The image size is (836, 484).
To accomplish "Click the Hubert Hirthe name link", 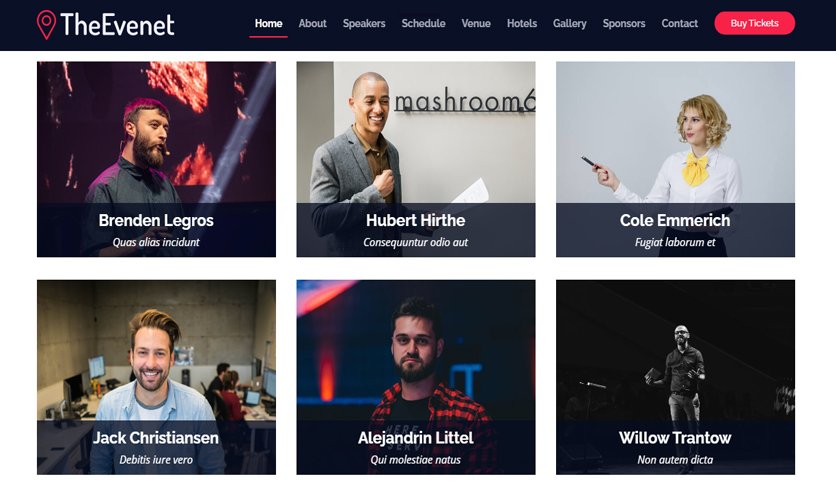I will coord(416,220).
